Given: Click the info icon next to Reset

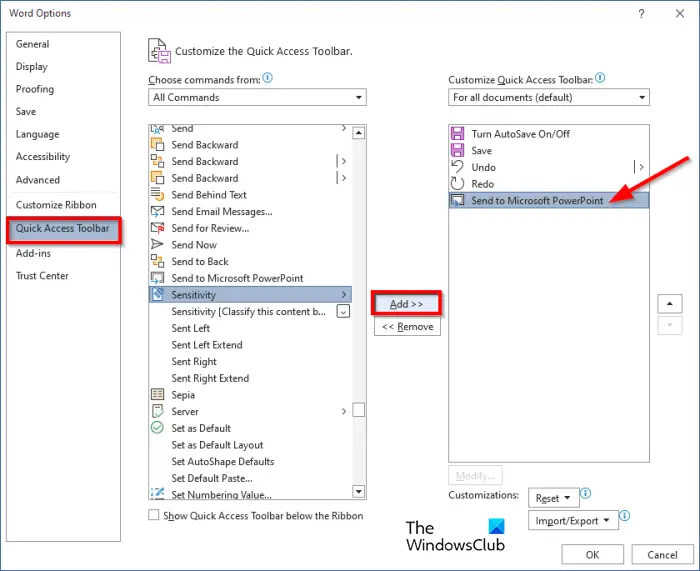Looking at the screenshot, I should 585,493.
